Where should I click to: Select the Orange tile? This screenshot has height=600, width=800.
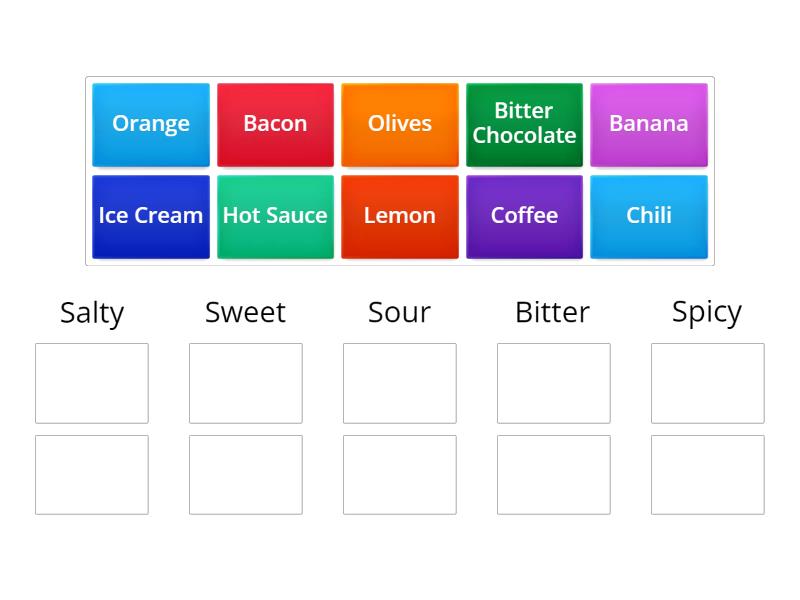tap(150, 124)
